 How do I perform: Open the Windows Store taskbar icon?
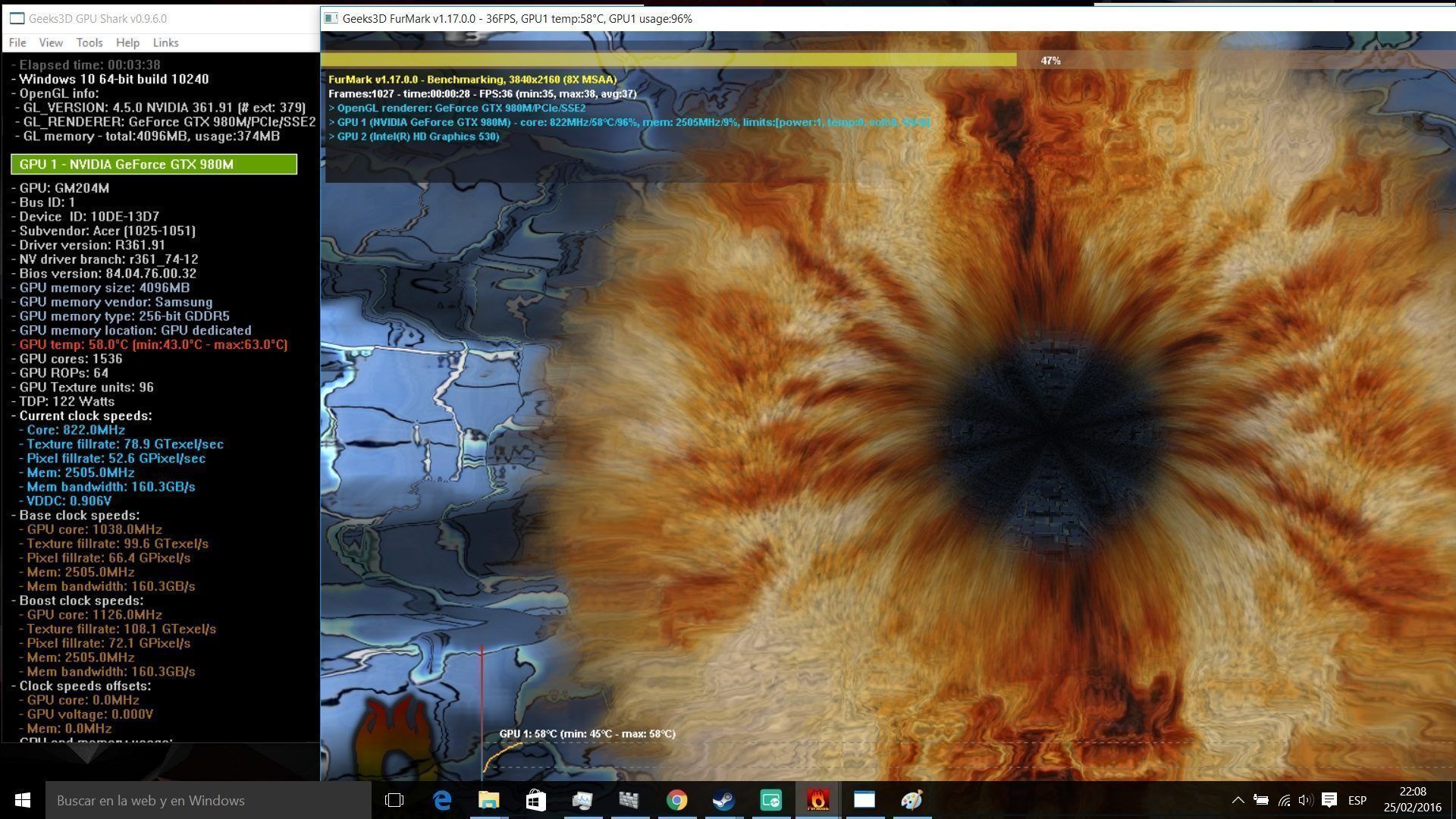tap(536, 800)
